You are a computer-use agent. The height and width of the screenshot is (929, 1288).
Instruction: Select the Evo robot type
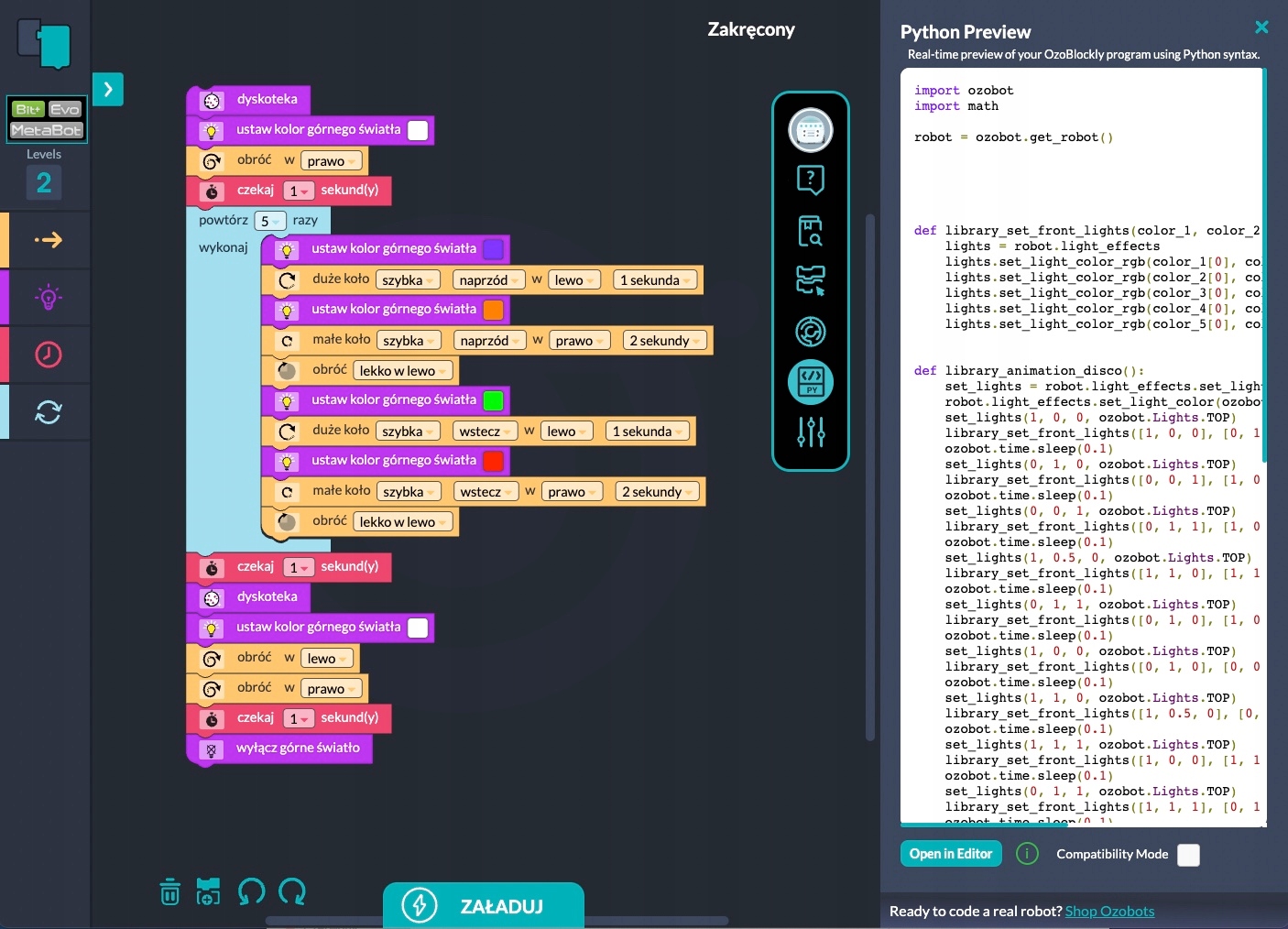coord(65,109)
